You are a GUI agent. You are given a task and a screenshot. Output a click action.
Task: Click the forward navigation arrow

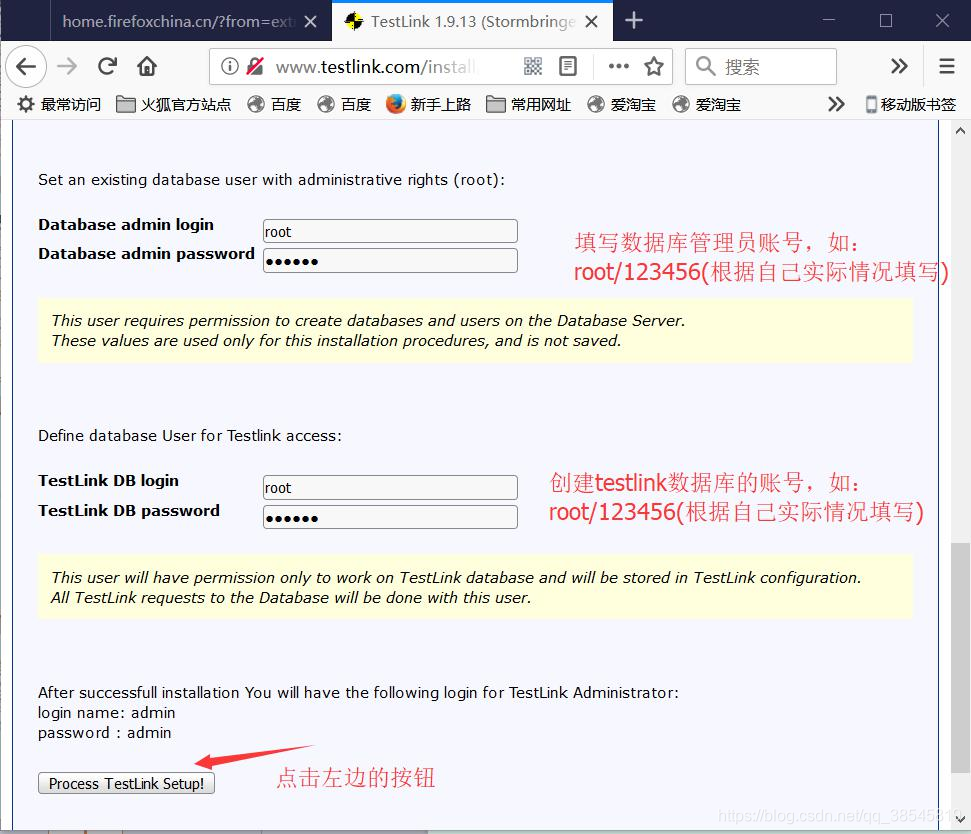[67, 66]
